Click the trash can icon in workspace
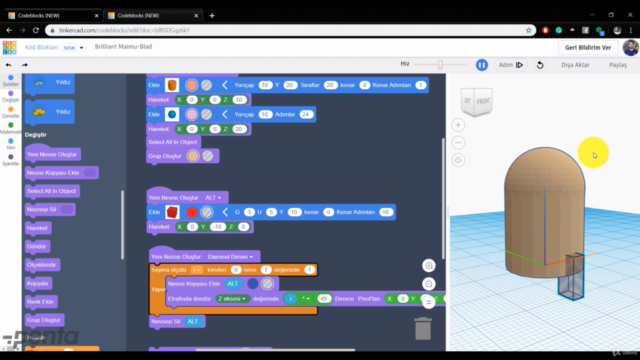 (423, 329)
